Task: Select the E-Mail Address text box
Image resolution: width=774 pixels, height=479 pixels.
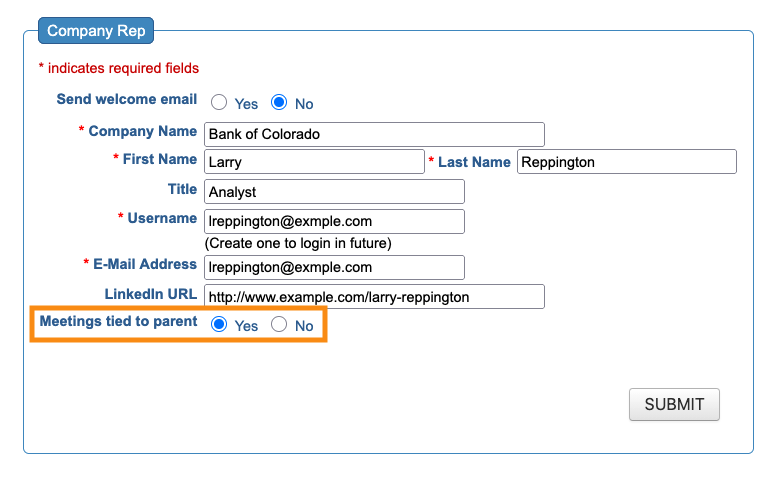Action: [x=334, y=267]
